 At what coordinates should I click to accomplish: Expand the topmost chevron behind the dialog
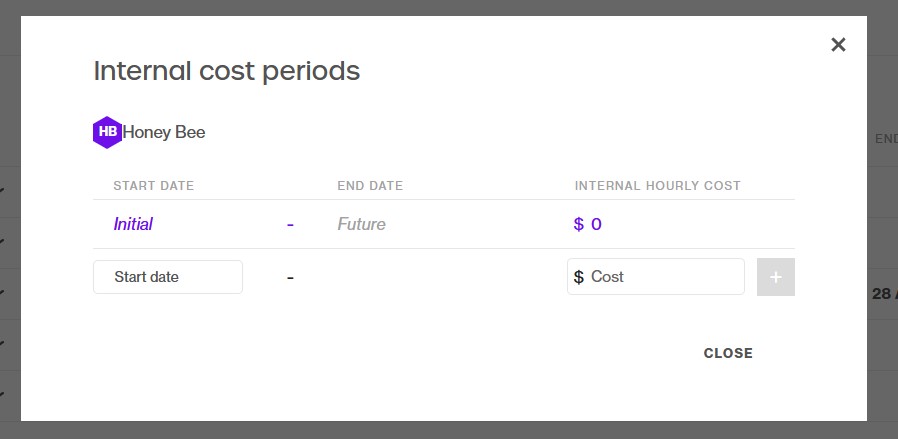point(2,191)
